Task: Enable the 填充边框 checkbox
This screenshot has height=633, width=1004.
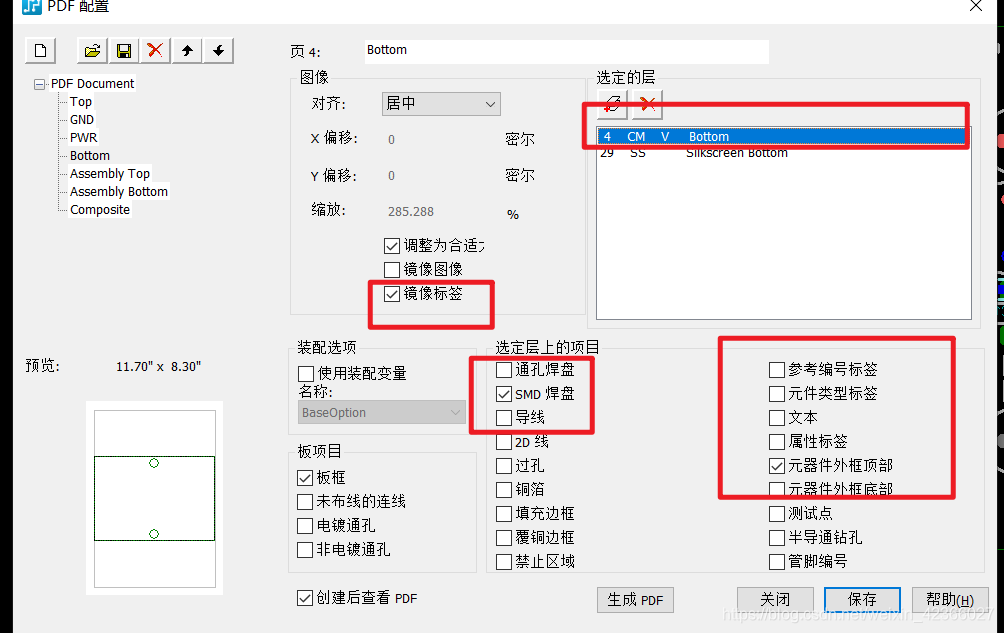Action: point(505,514)
